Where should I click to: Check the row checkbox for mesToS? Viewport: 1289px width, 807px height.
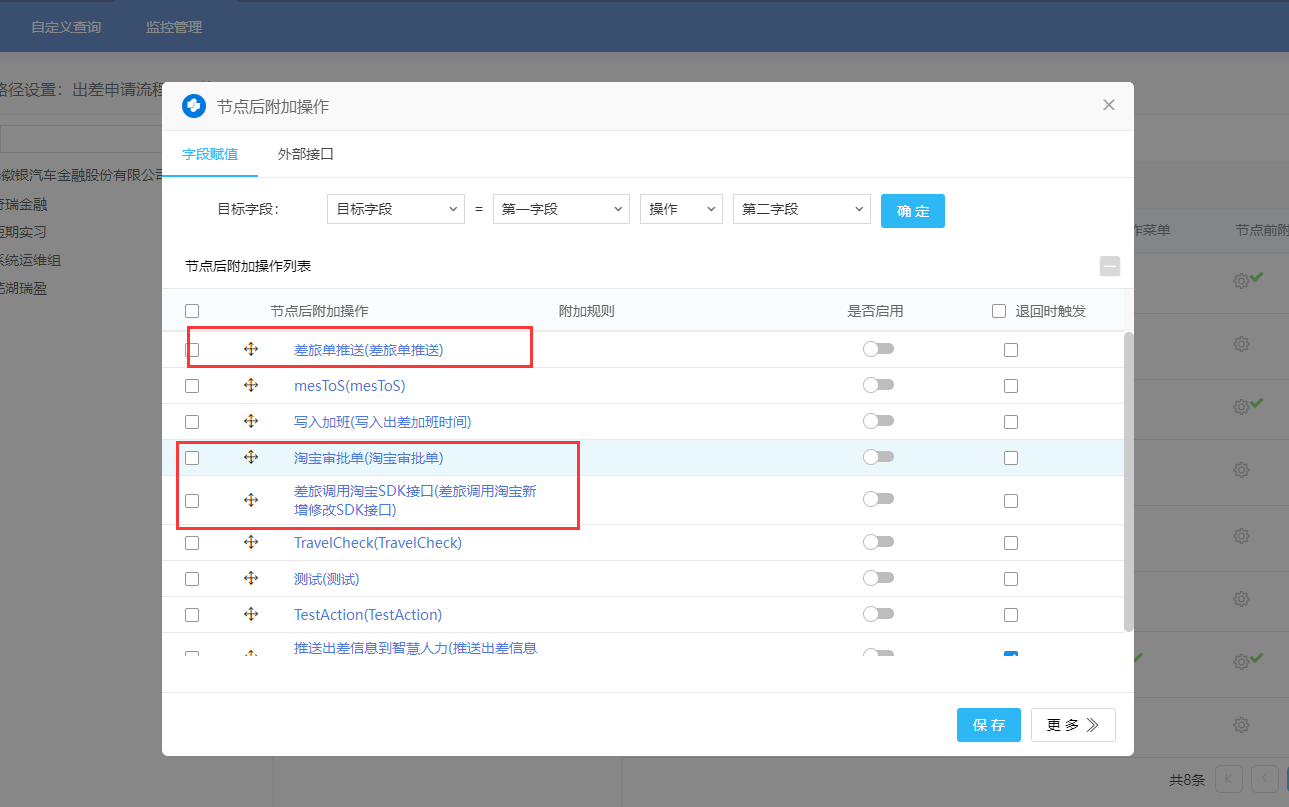click(x=192, y=386)
